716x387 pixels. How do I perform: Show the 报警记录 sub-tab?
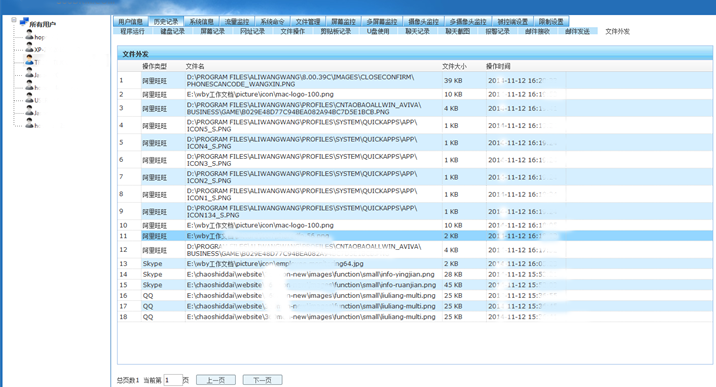pos(497,31)
